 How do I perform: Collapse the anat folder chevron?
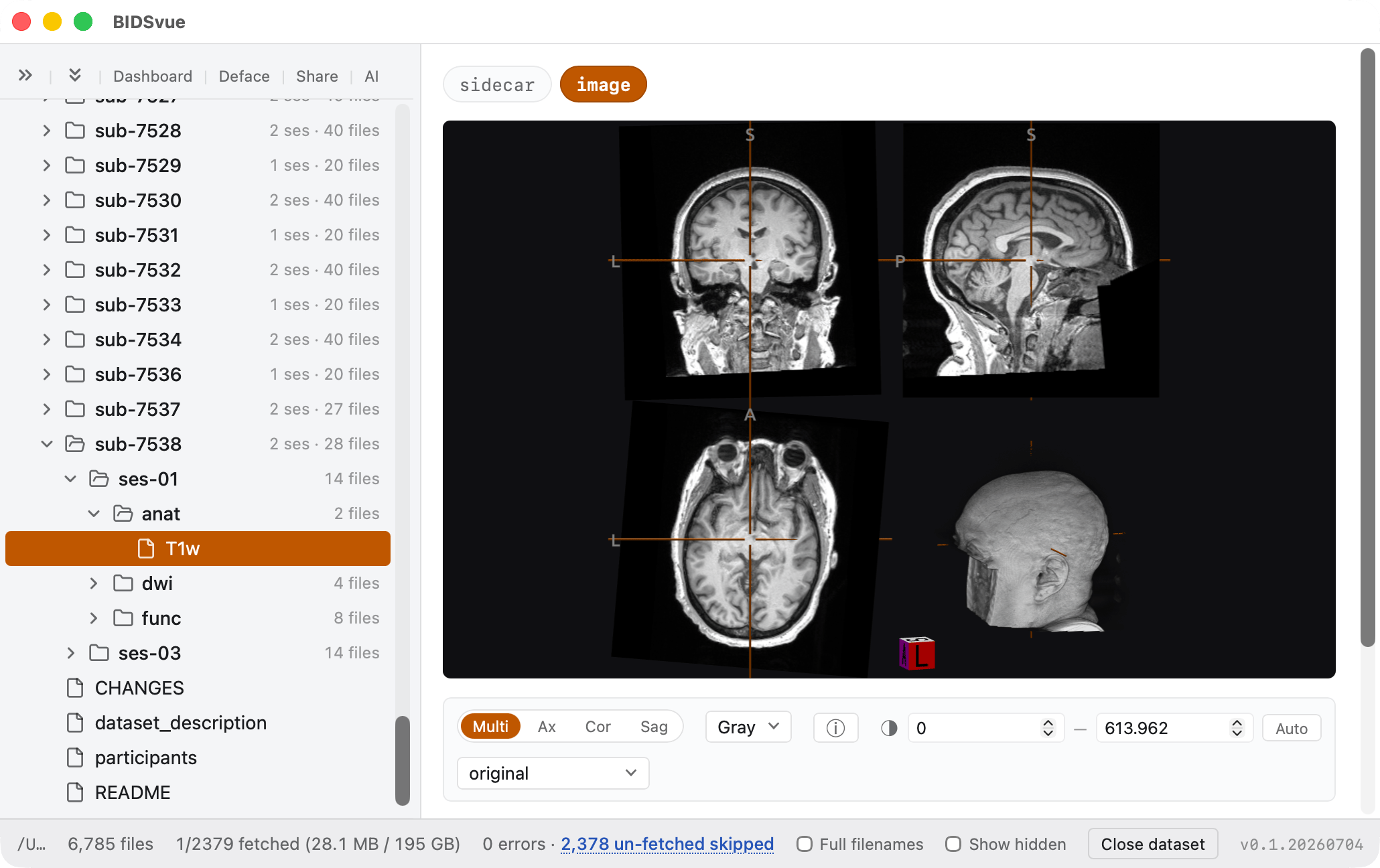(x=94, y=514)
